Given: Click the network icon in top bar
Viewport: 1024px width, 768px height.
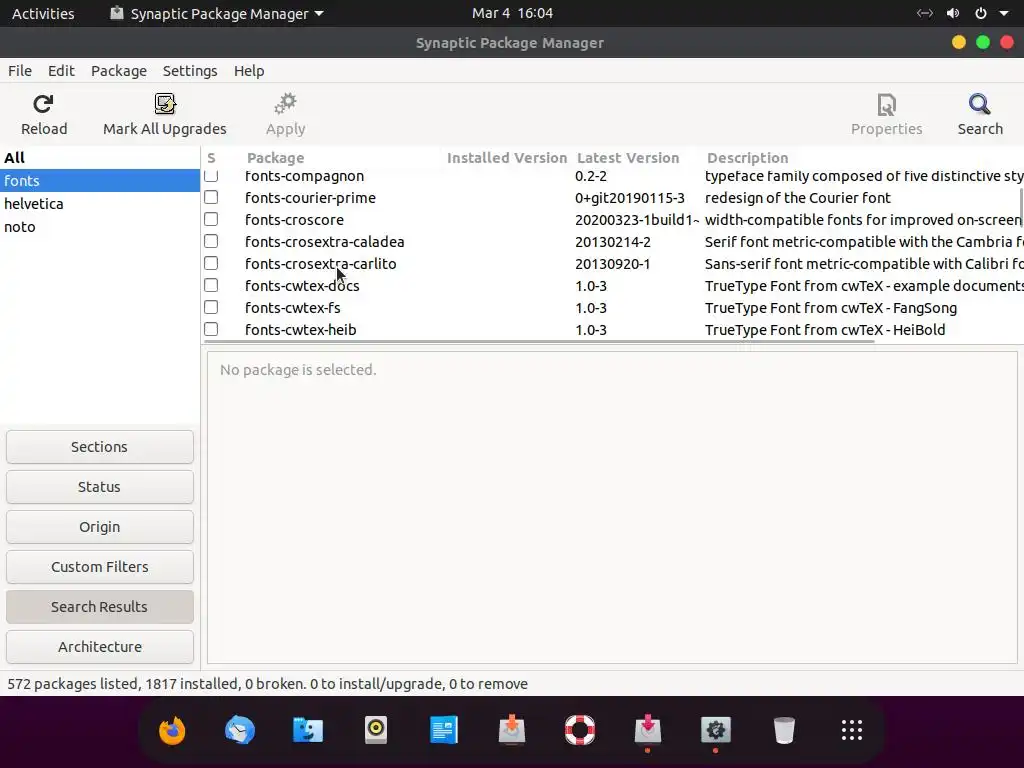Looking at the screenshot, I should 925,13.
